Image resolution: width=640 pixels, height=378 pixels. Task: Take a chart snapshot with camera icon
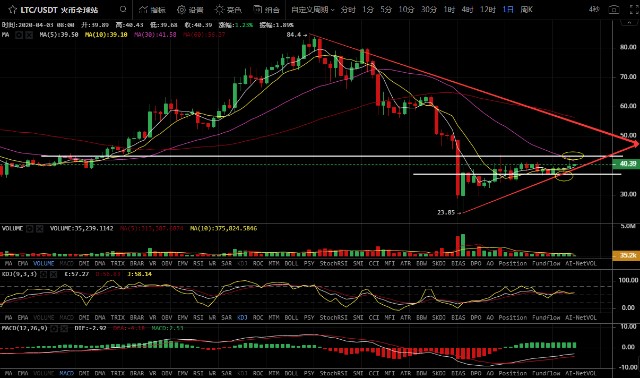(x=614, y=9)
